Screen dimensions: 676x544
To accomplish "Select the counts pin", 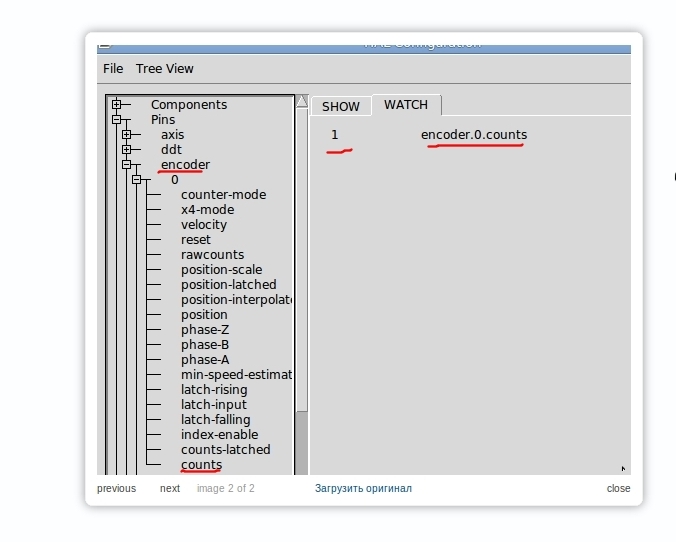I will (x=201, y=465).
